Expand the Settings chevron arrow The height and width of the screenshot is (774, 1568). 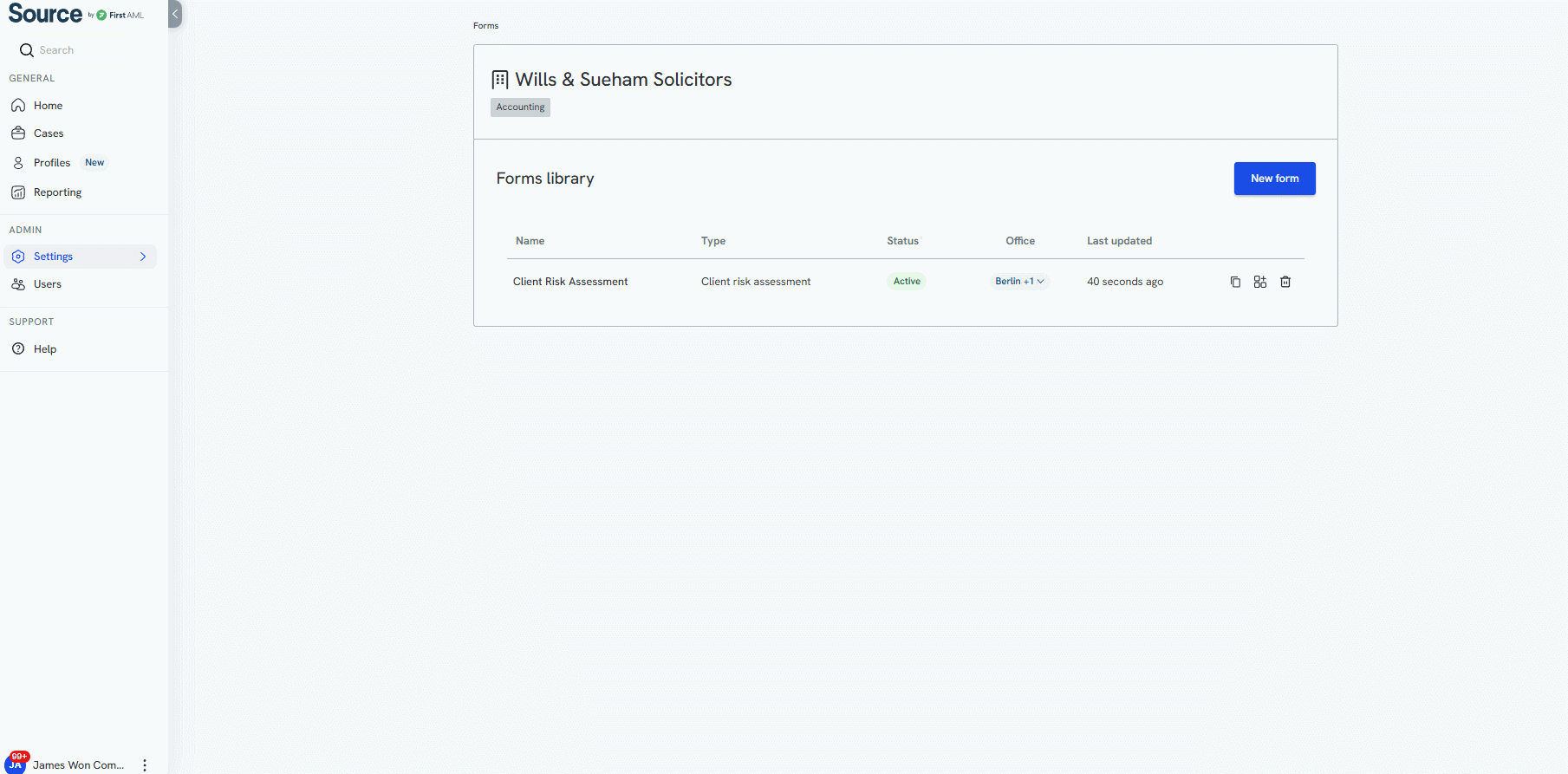143,257
